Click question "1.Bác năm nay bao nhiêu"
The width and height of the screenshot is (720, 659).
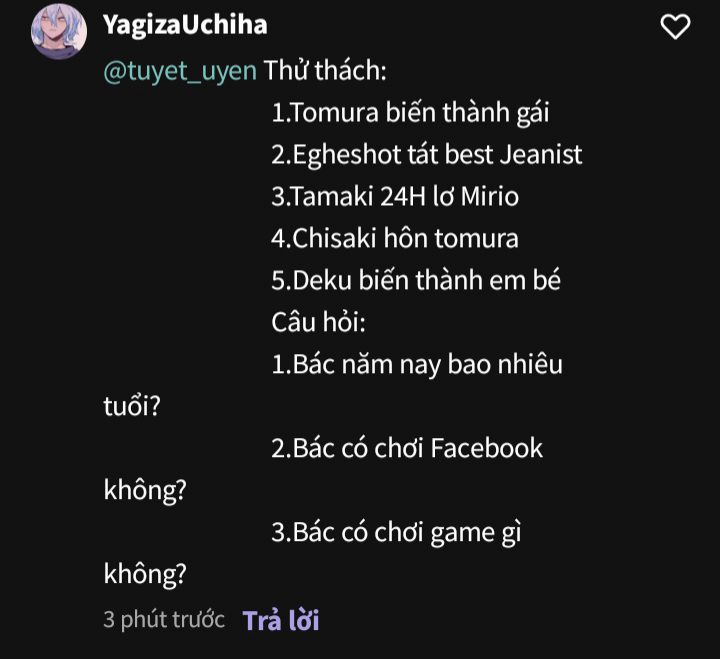pyautogui.click(x=416, y=365)
